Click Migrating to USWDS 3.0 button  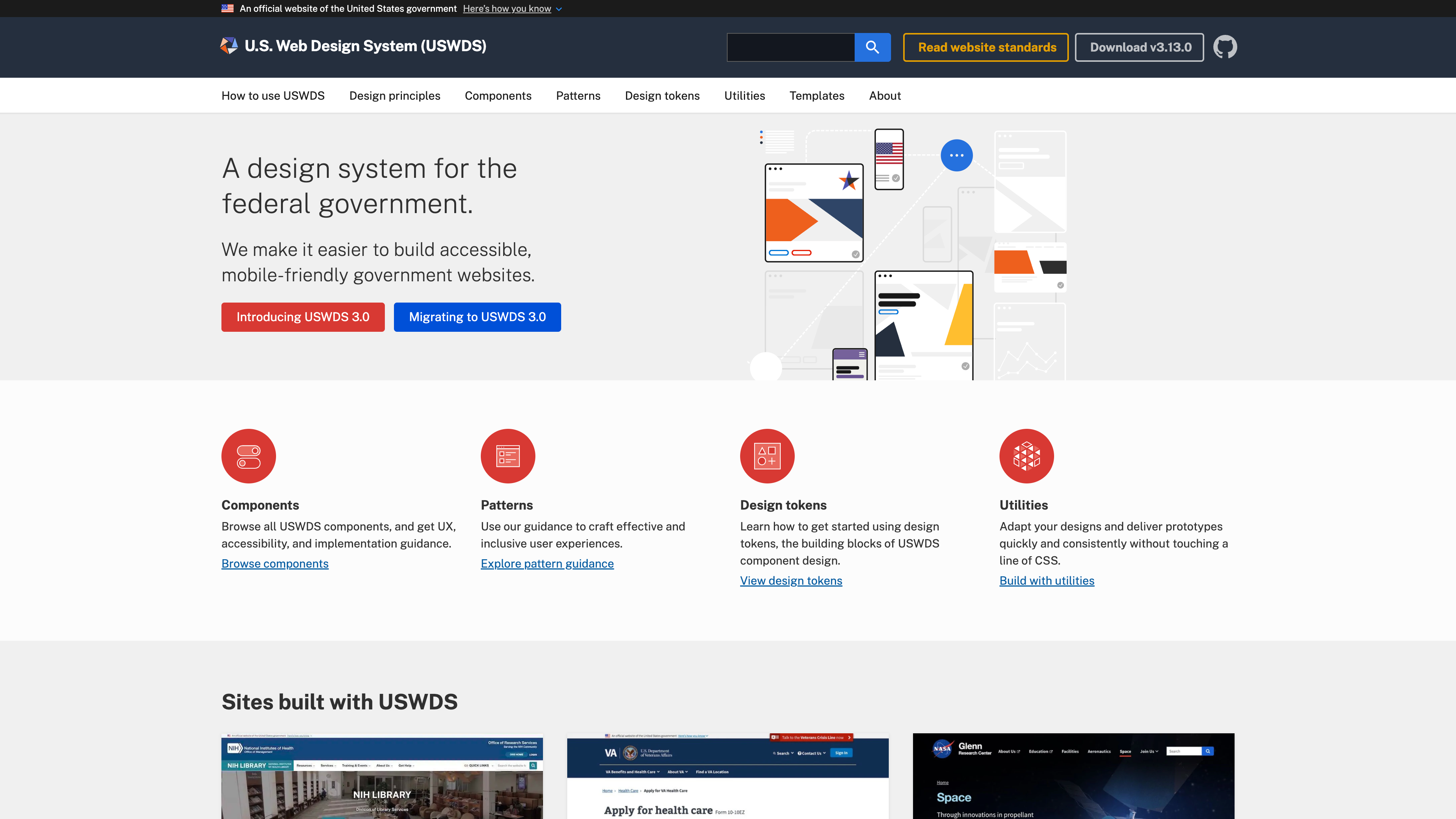pos(477,317)
